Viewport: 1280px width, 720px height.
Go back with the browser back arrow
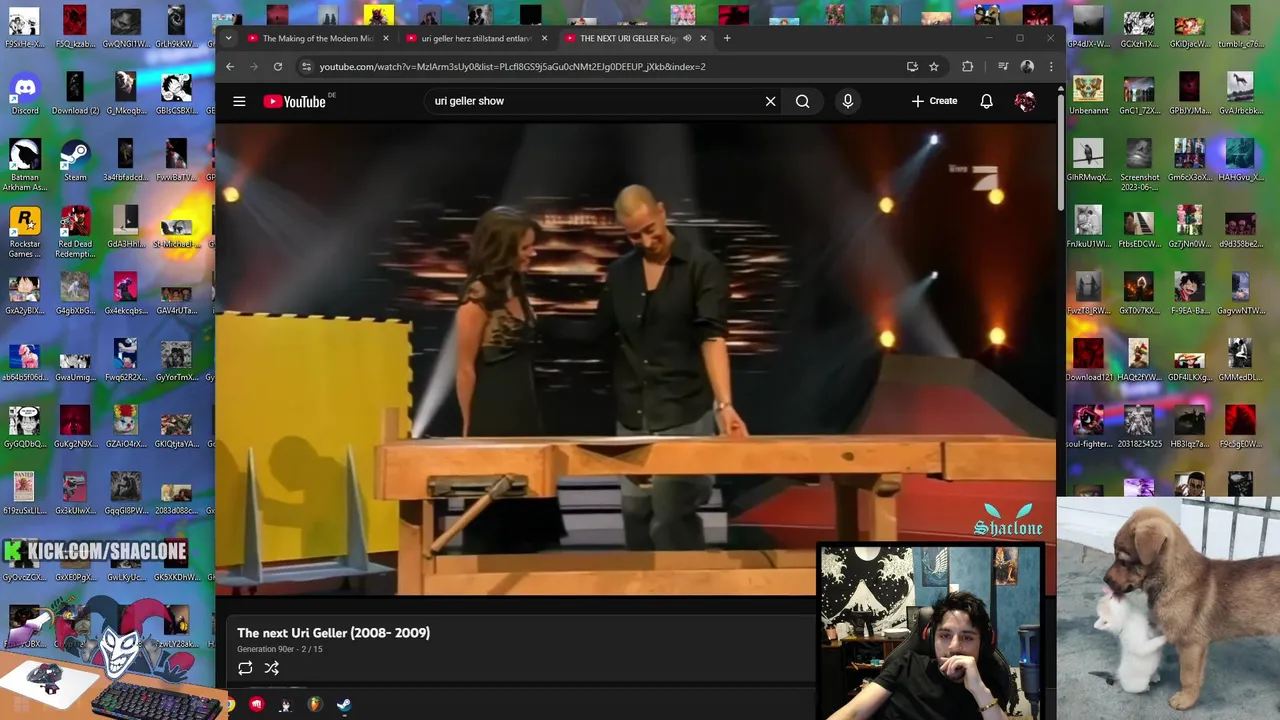pyautogui.click(x=230, y=66)
